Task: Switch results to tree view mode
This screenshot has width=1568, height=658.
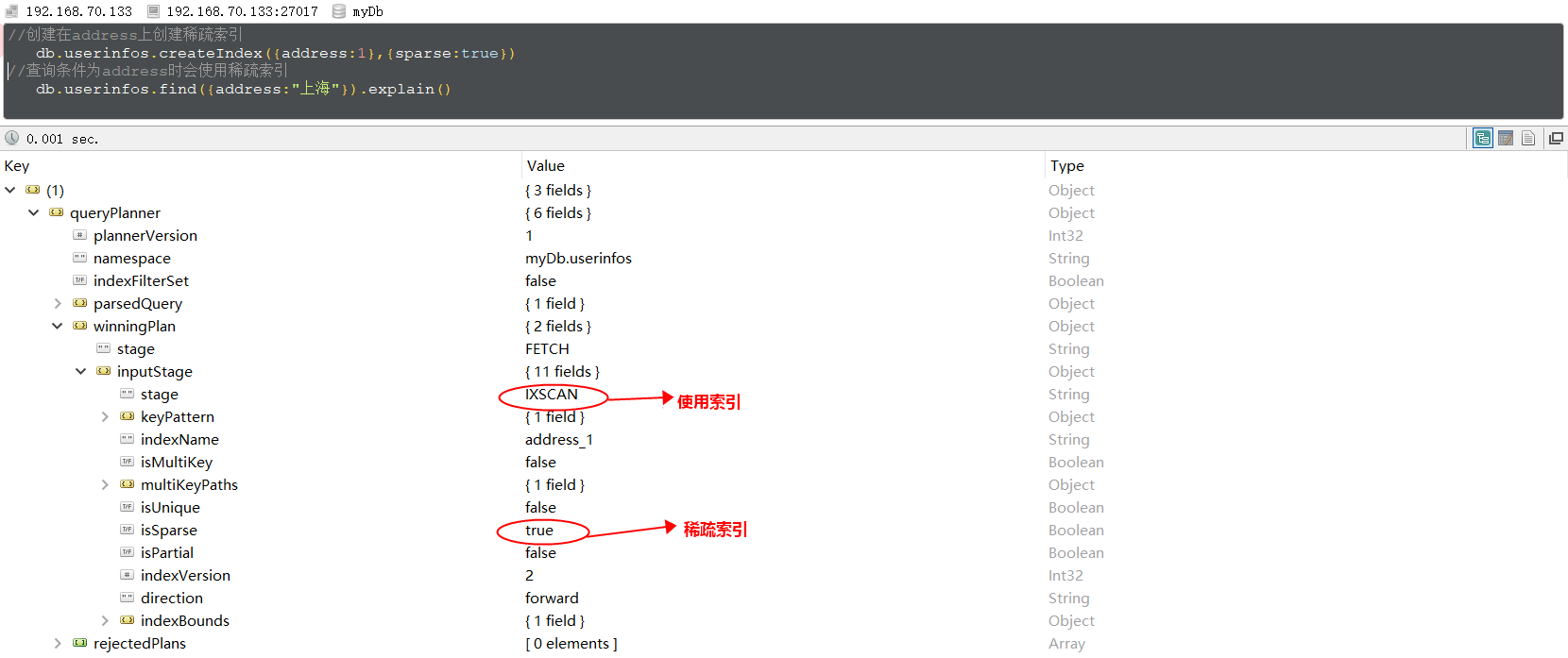Action: click(1483, 139)
